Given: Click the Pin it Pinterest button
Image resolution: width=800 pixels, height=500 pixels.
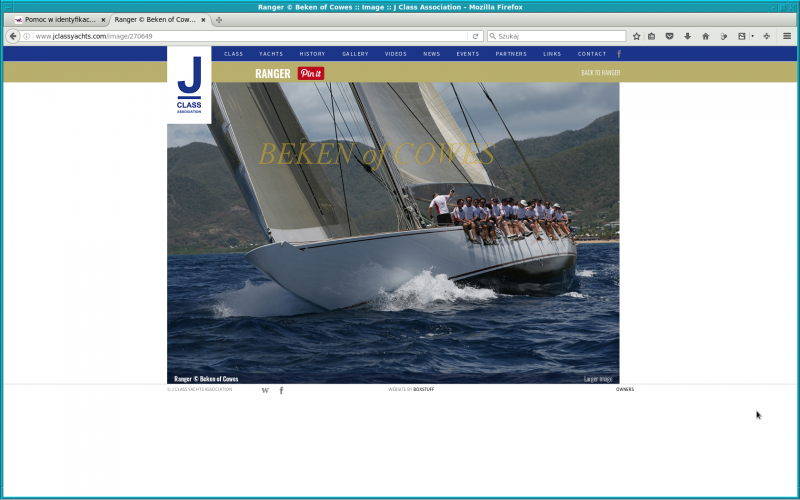Looking at the screenshot, I should pos(311,74).
